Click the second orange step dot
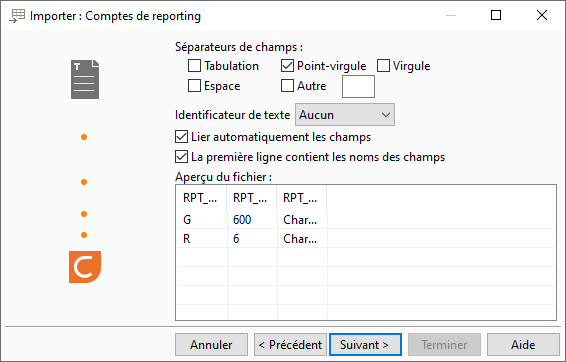 (x=84, y=182)
